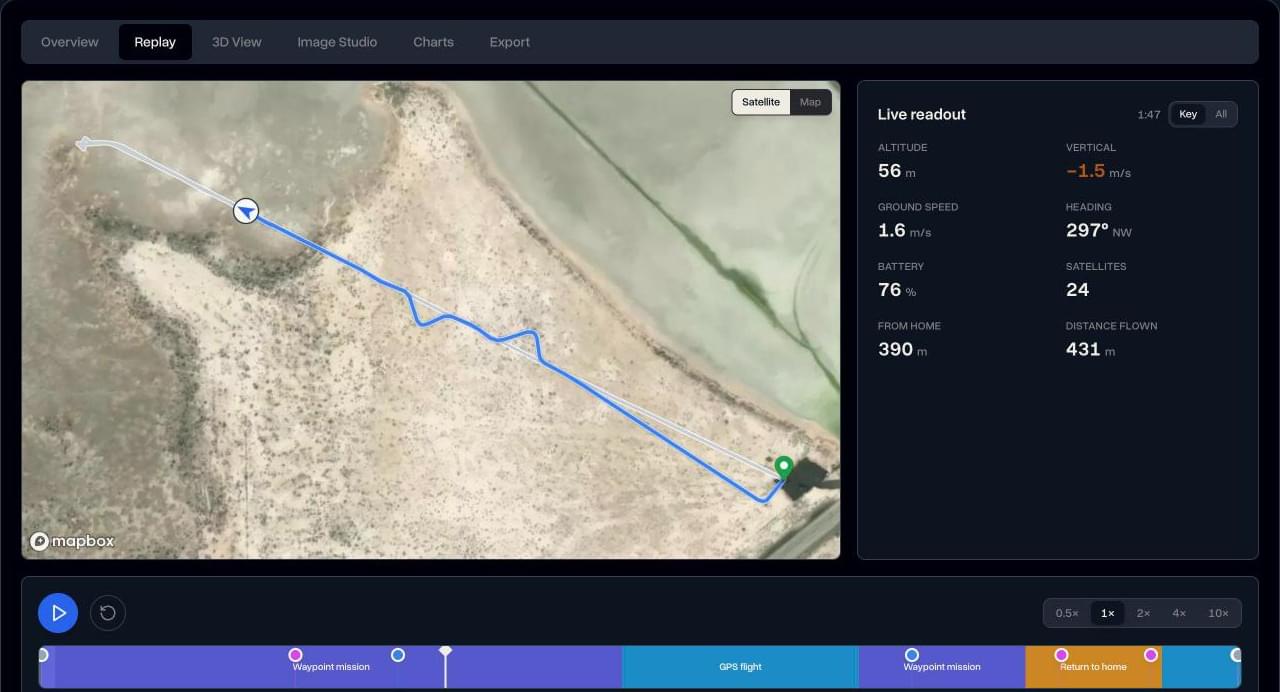This screenshot has height=692, width=1280.
Task: Start replay with the play button
Action: coord(58,613)
